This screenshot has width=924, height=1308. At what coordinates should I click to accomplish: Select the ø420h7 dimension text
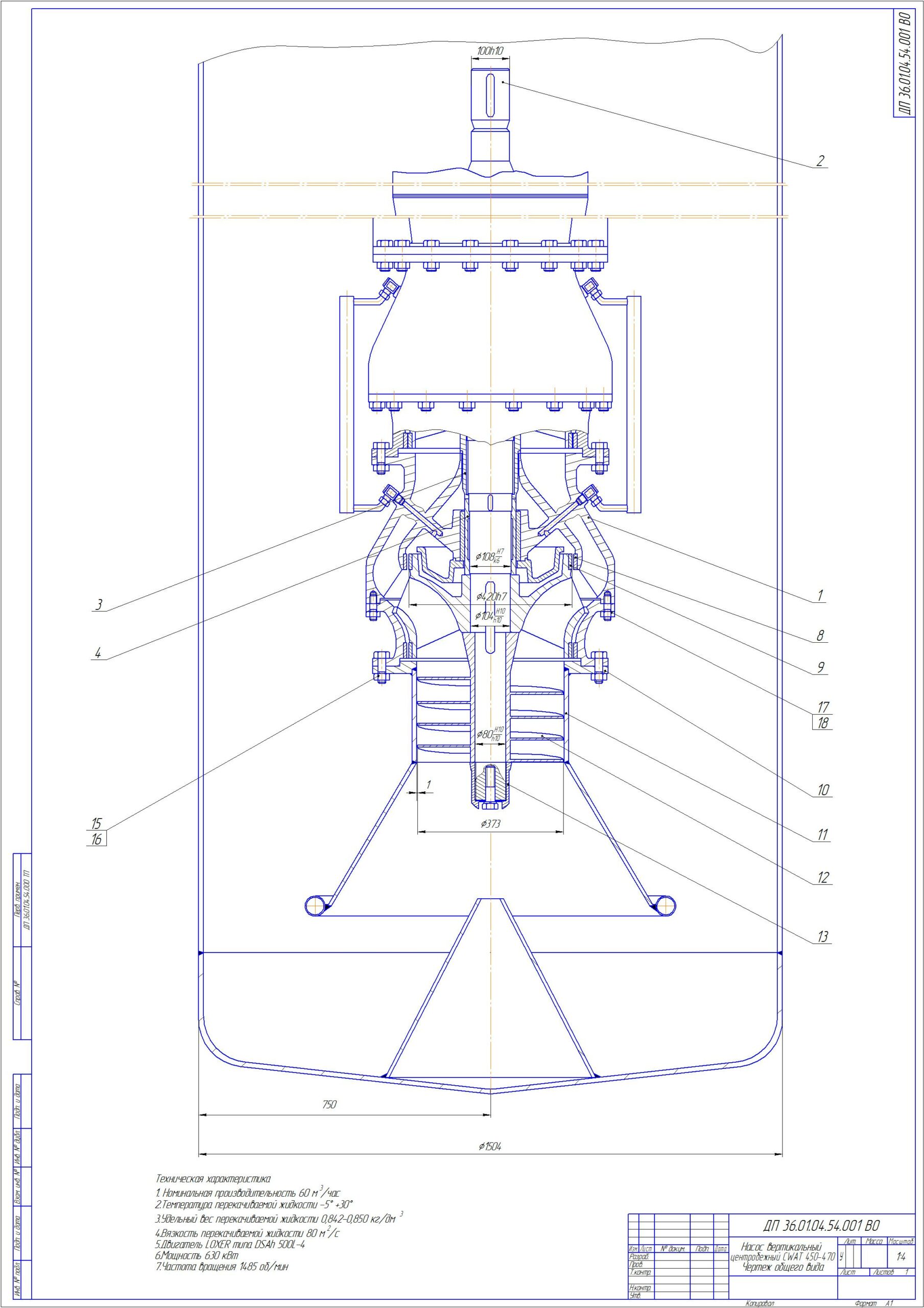(491, 597)
